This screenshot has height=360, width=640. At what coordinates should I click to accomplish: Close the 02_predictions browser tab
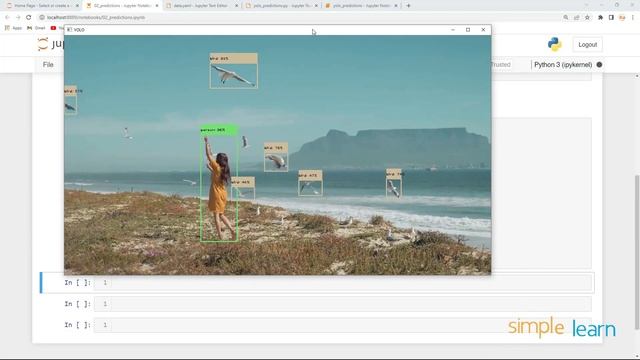click(157, 6)
